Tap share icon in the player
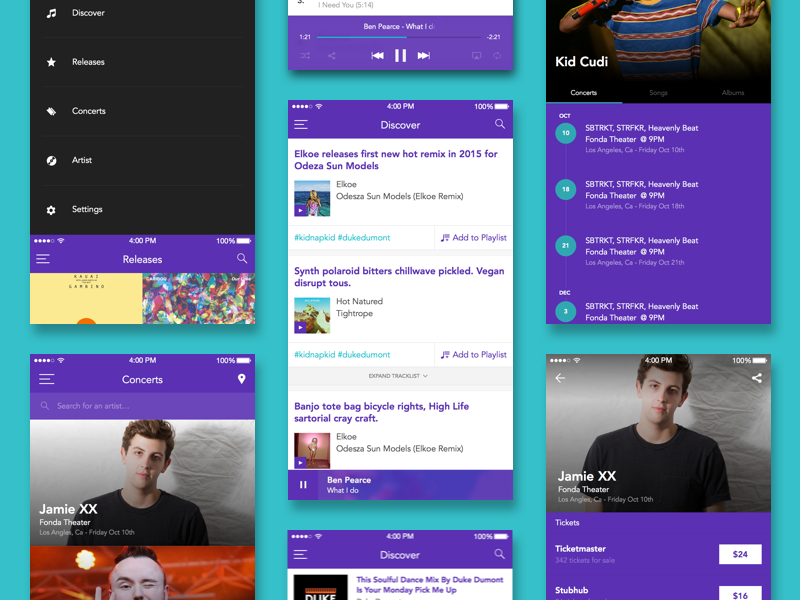The image size is (800, 600). (x=332, y=56)
